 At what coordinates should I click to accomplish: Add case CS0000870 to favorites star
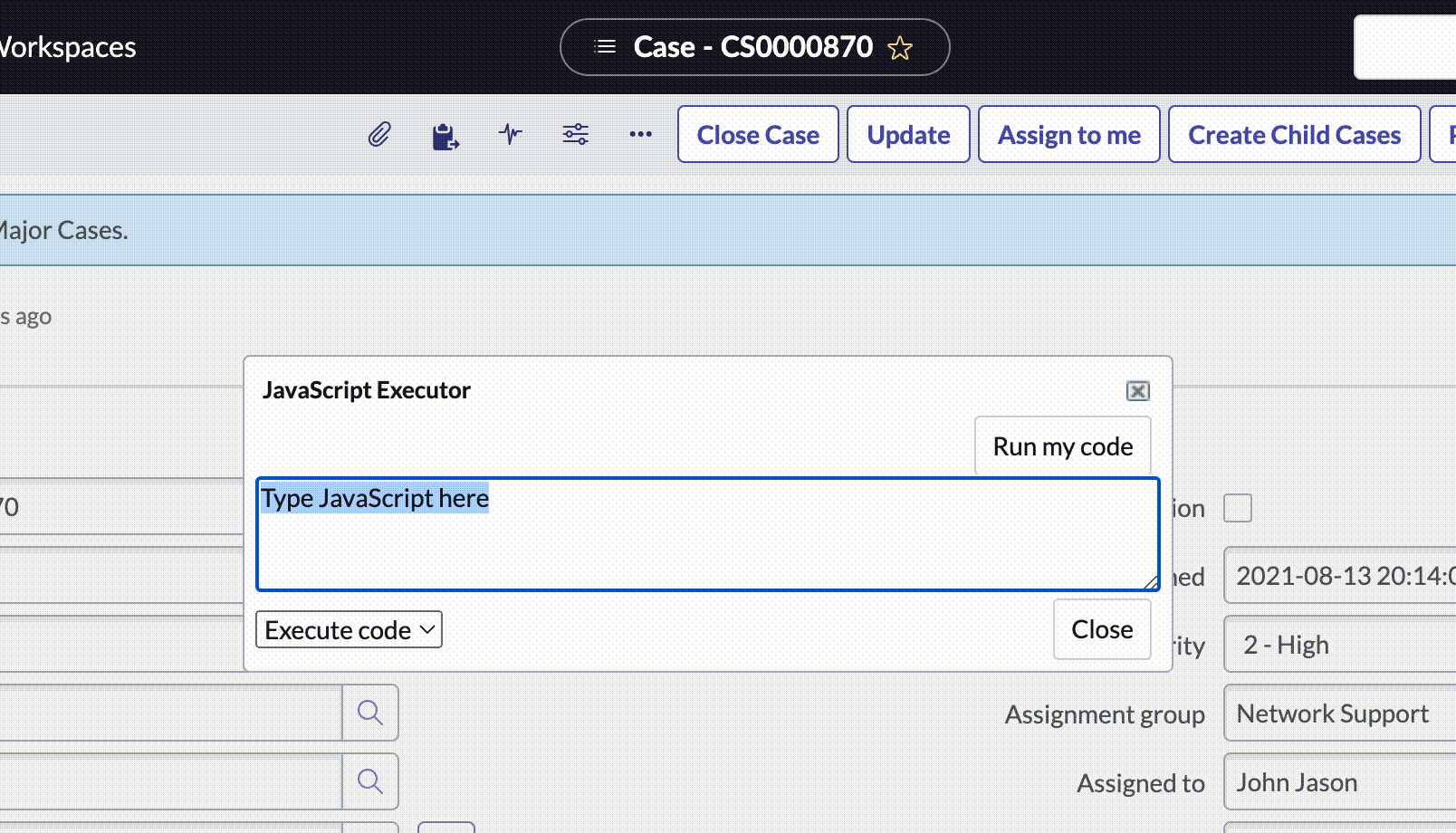[900, 48]
